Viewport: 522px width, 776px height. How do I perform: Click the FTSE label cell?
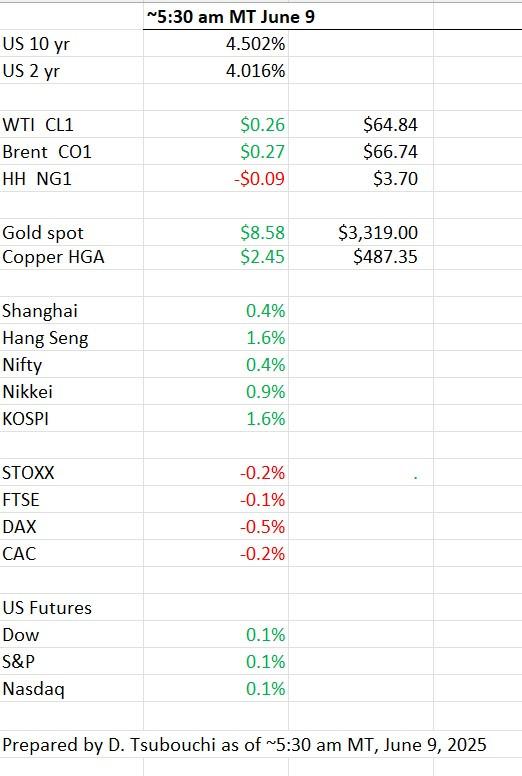point(72,500)
